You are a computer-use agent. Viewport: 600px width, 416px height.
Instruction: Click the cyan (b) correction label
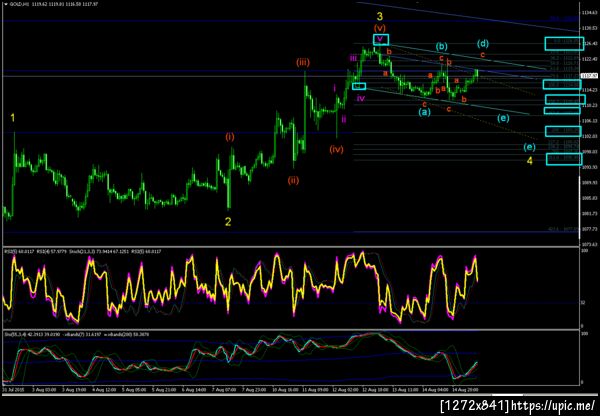441,46
